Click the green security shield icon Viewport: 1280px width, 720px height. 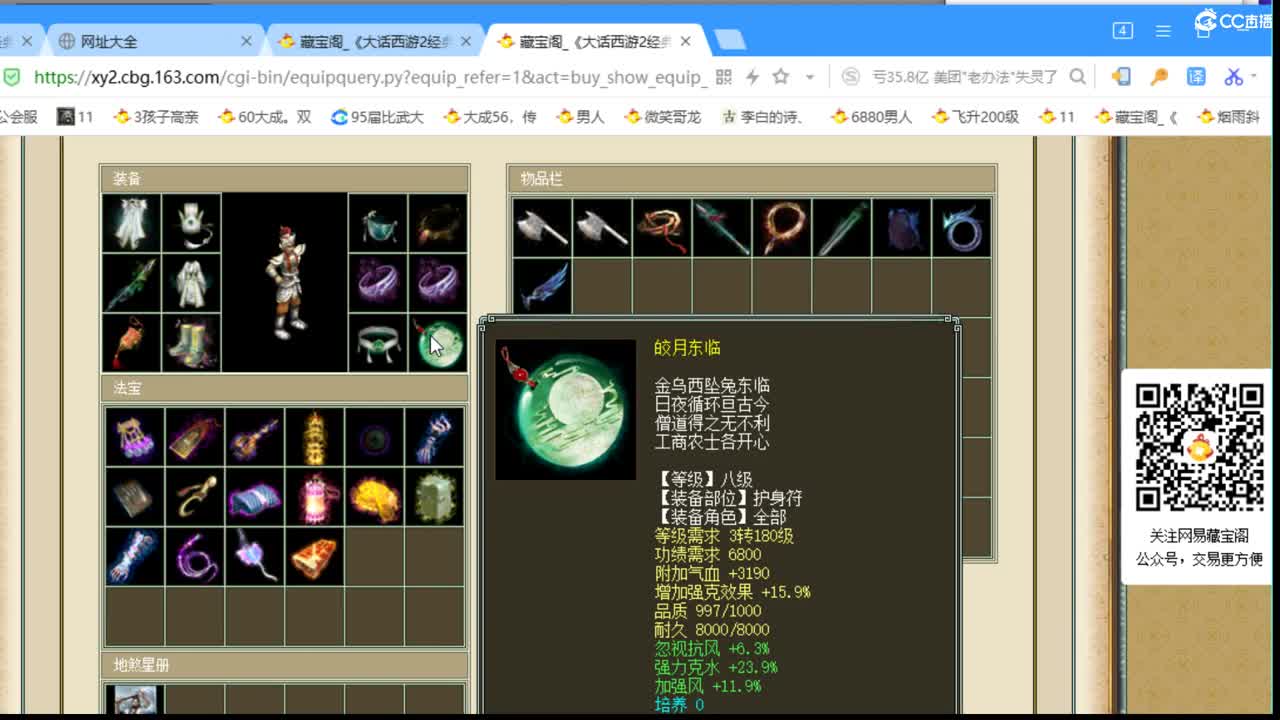11,77
